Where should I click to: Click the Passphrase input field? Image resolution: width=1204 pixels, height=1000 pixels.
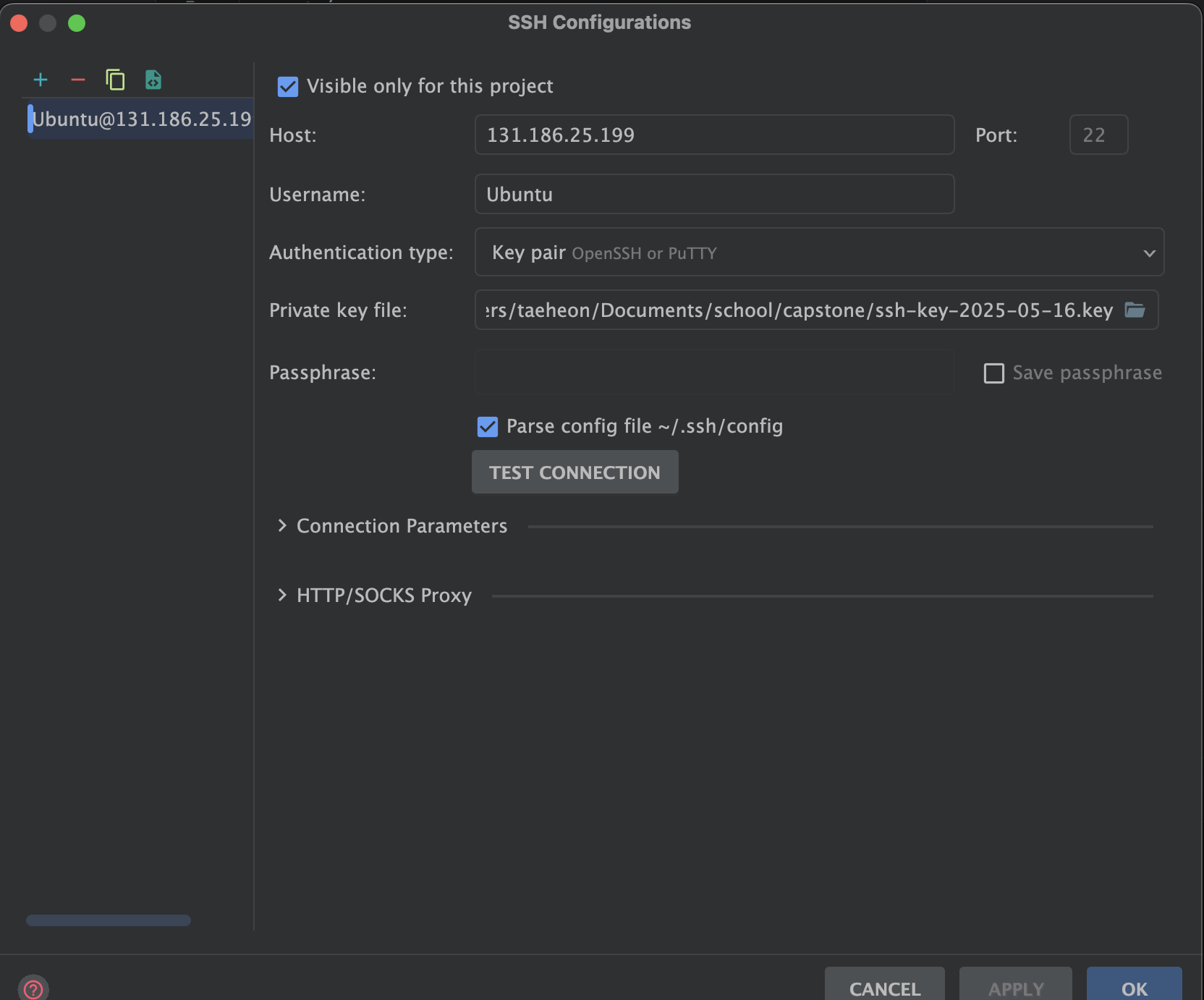714,372
